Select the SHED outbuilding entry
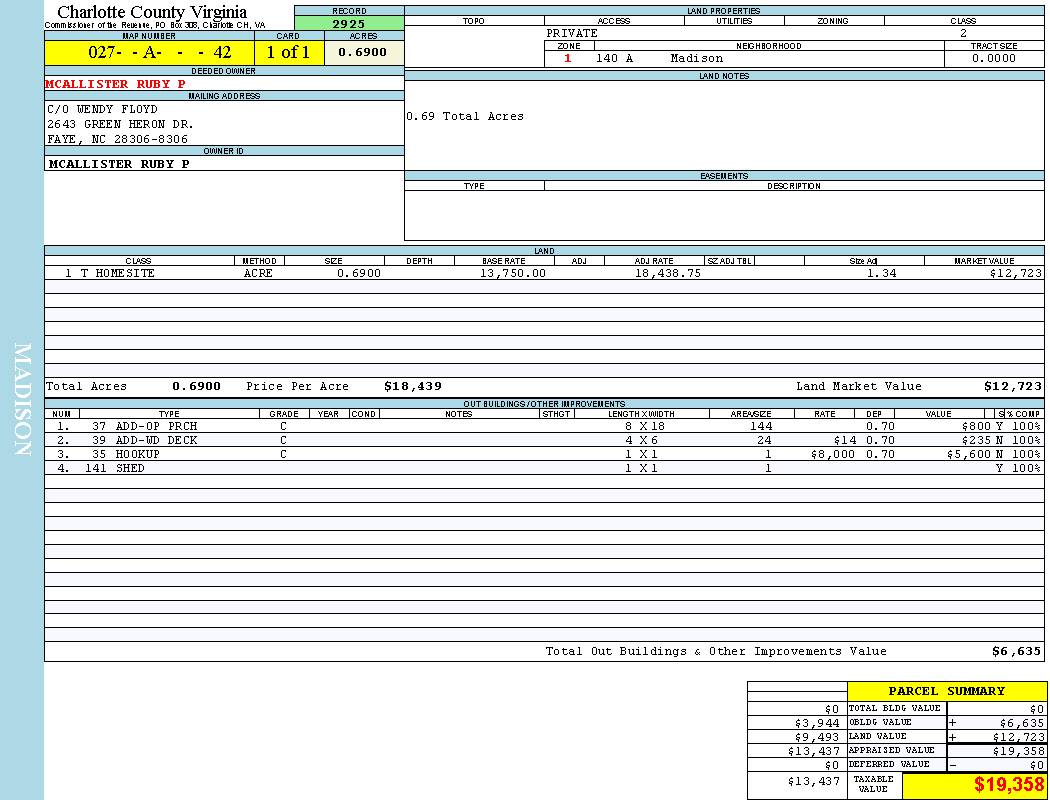Viewport: 1050px width, 800px height. tap(130, 468)
